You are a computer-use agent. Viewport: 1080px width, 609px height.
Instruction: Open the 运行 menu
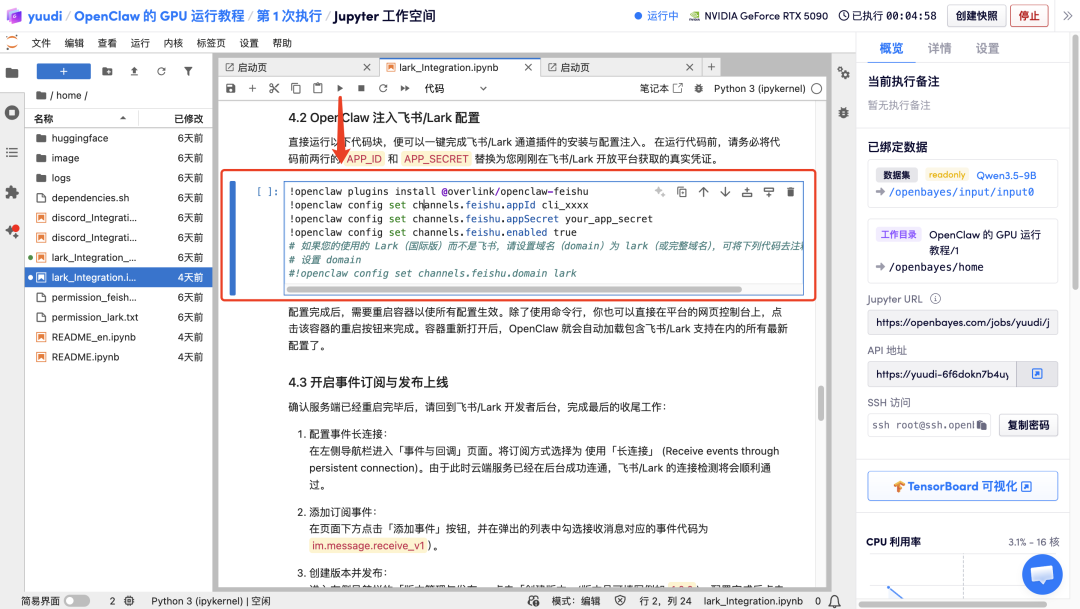click(140, 43)
